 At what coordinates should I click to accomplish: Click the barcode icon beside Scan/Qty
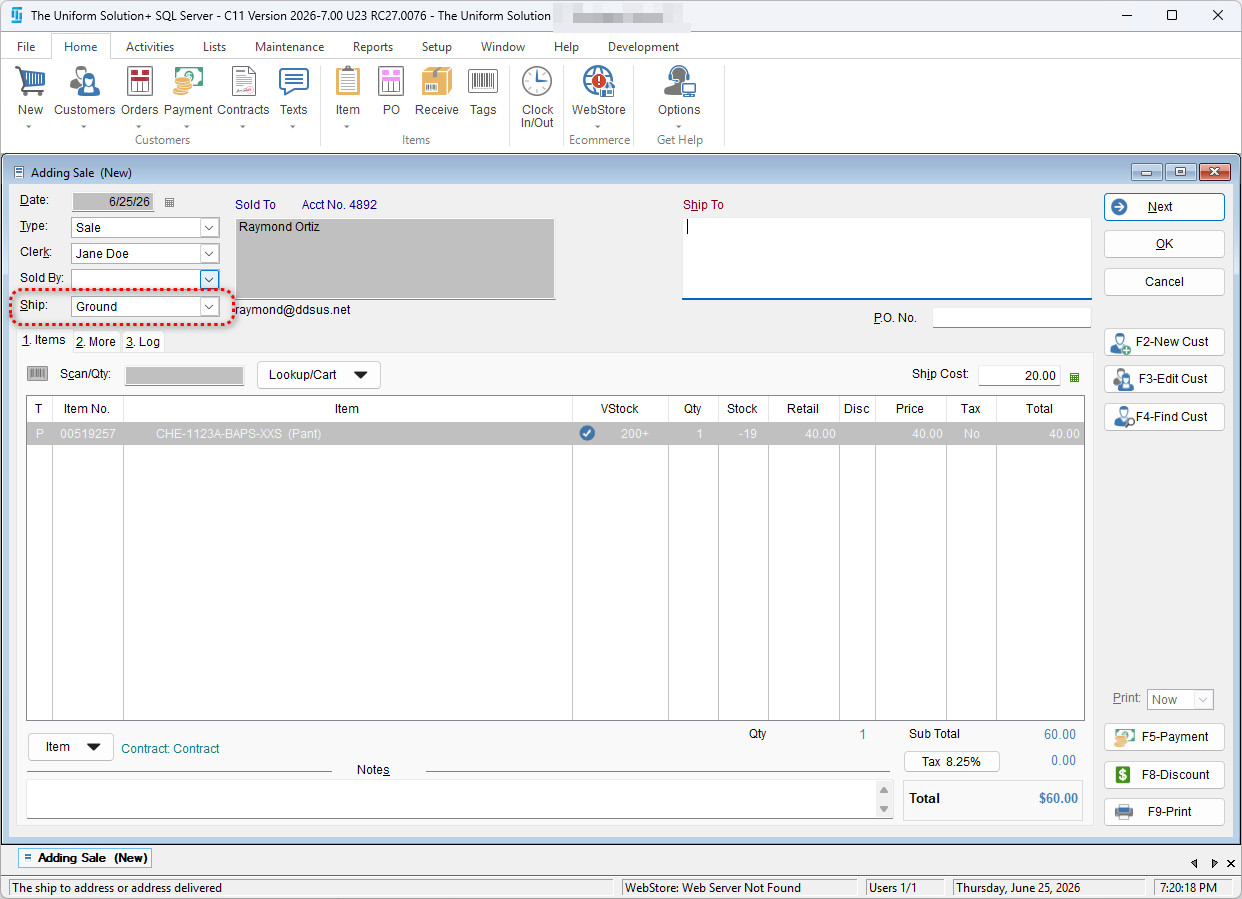37,374
